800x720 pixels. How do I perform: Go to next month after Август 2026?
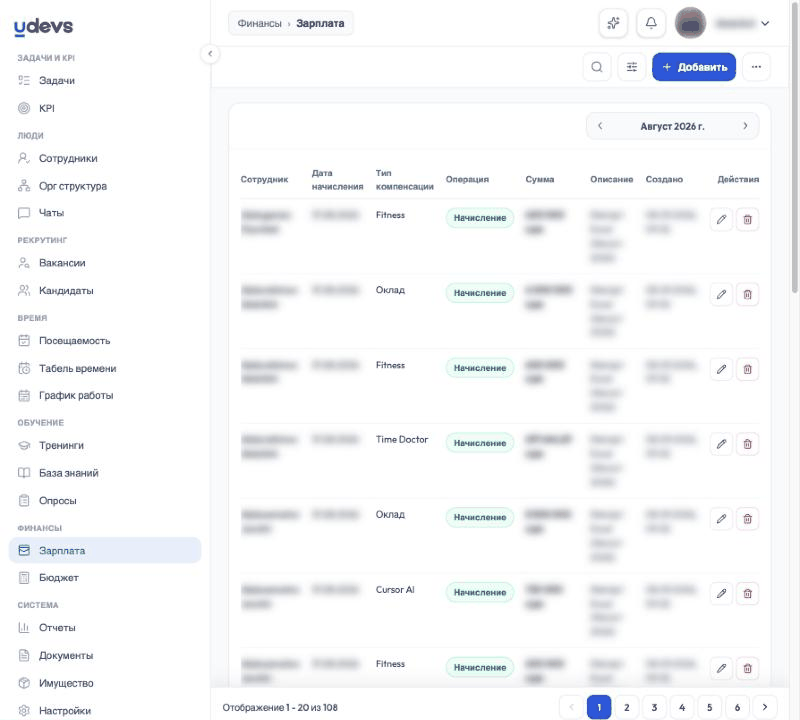pyautogui.click(x=745, y=126)
